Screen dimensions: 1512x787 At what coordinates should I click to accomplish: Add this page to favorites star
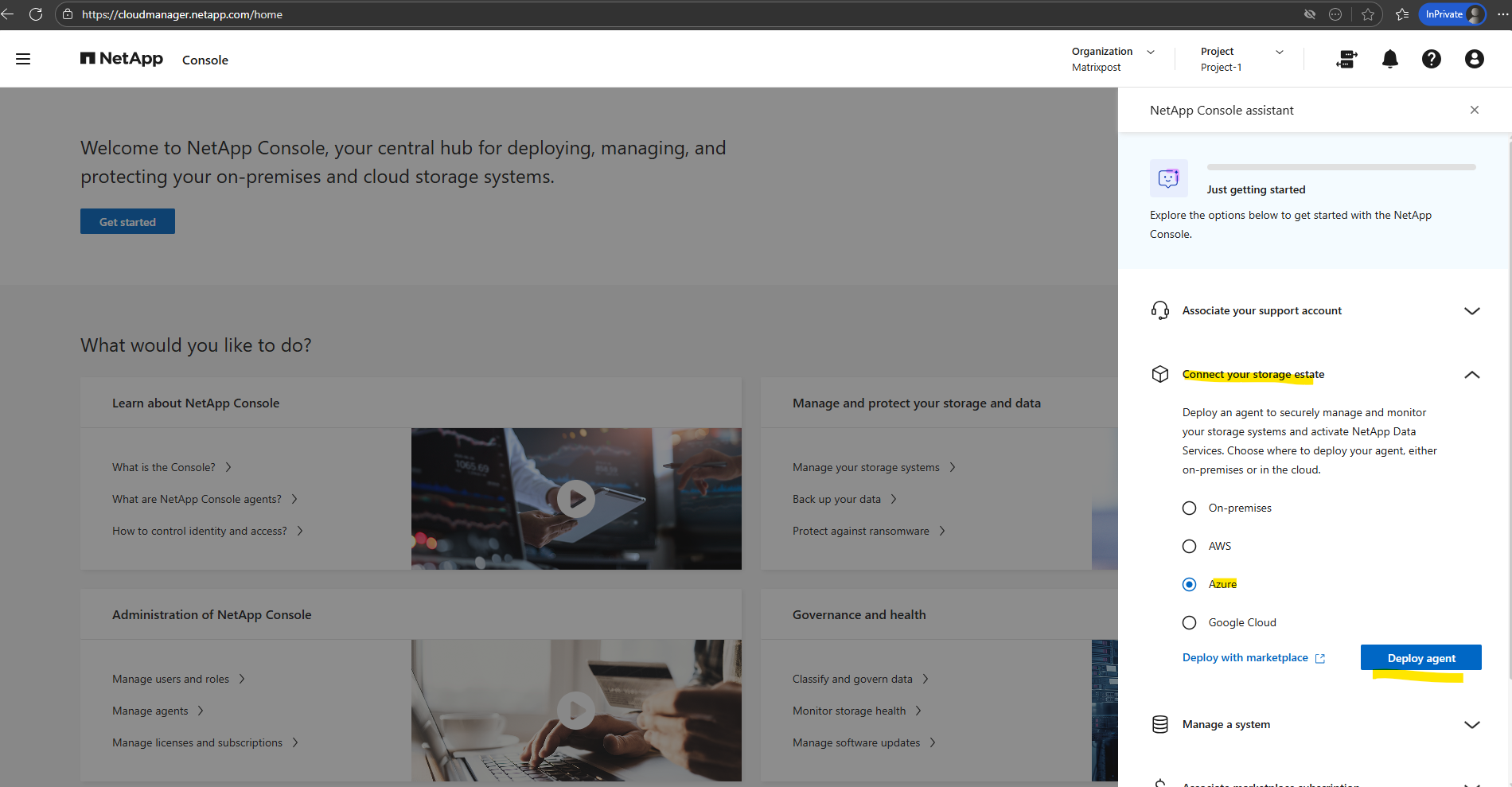1368,14
